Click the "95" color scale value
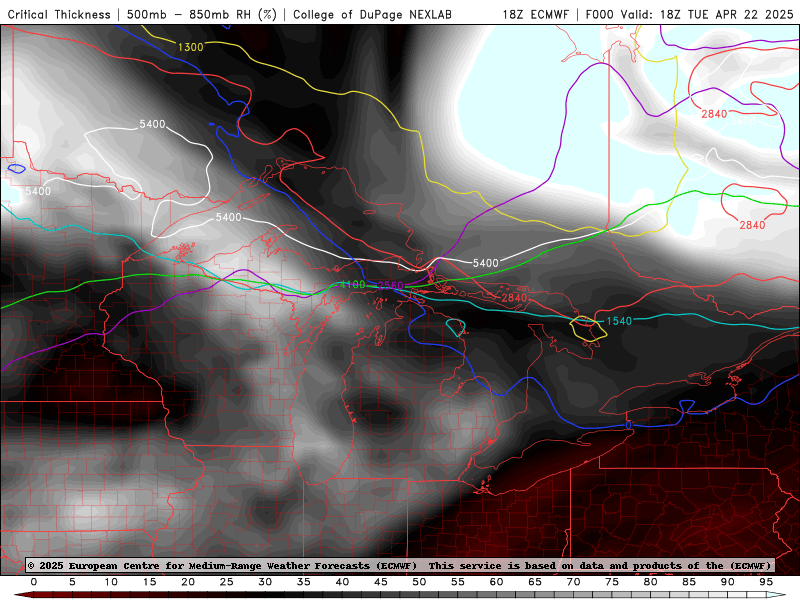 pyautogui.click(x=766, y=582)
